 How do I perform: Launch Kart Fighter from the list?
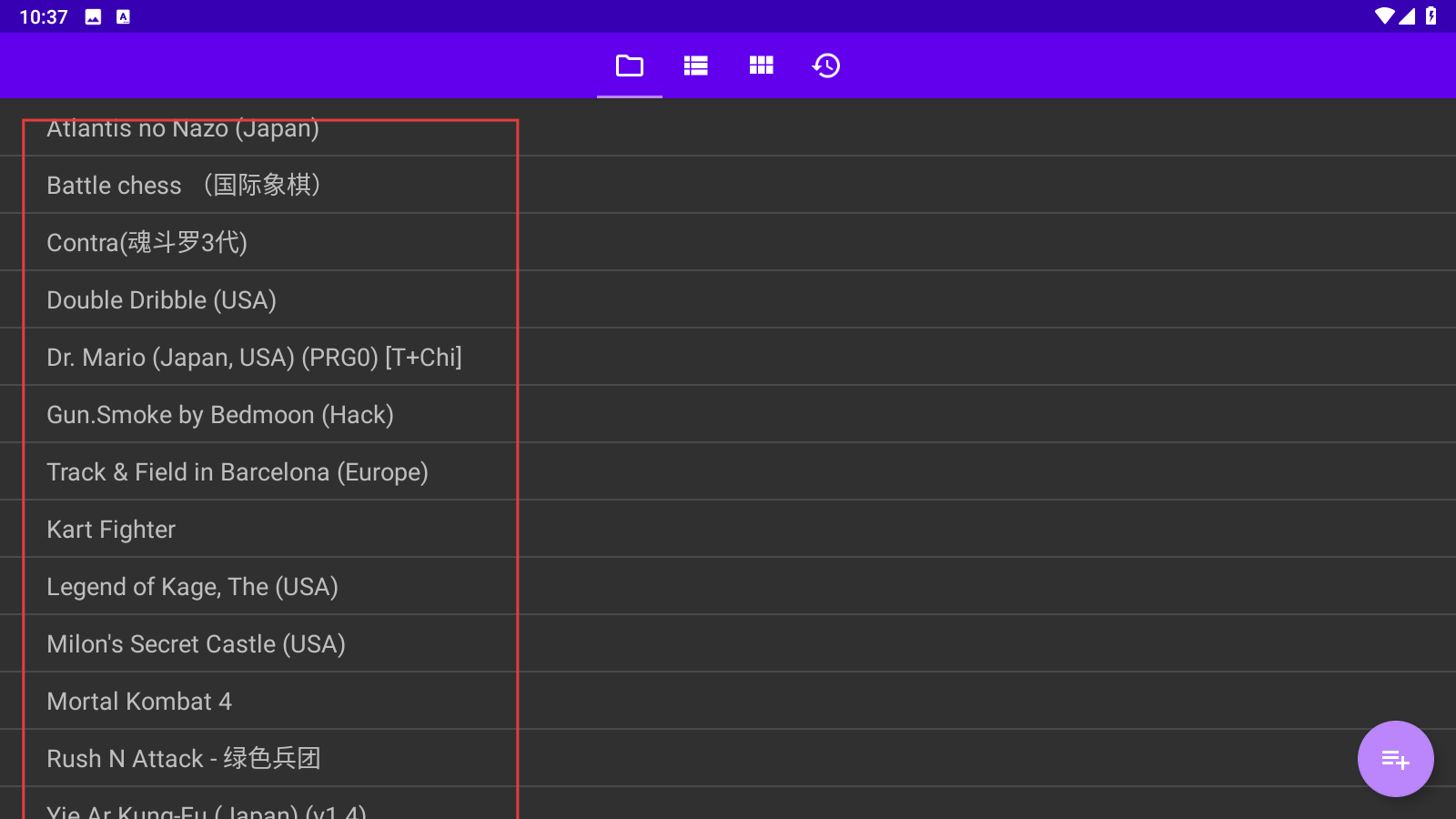click(x=111, y=530)
